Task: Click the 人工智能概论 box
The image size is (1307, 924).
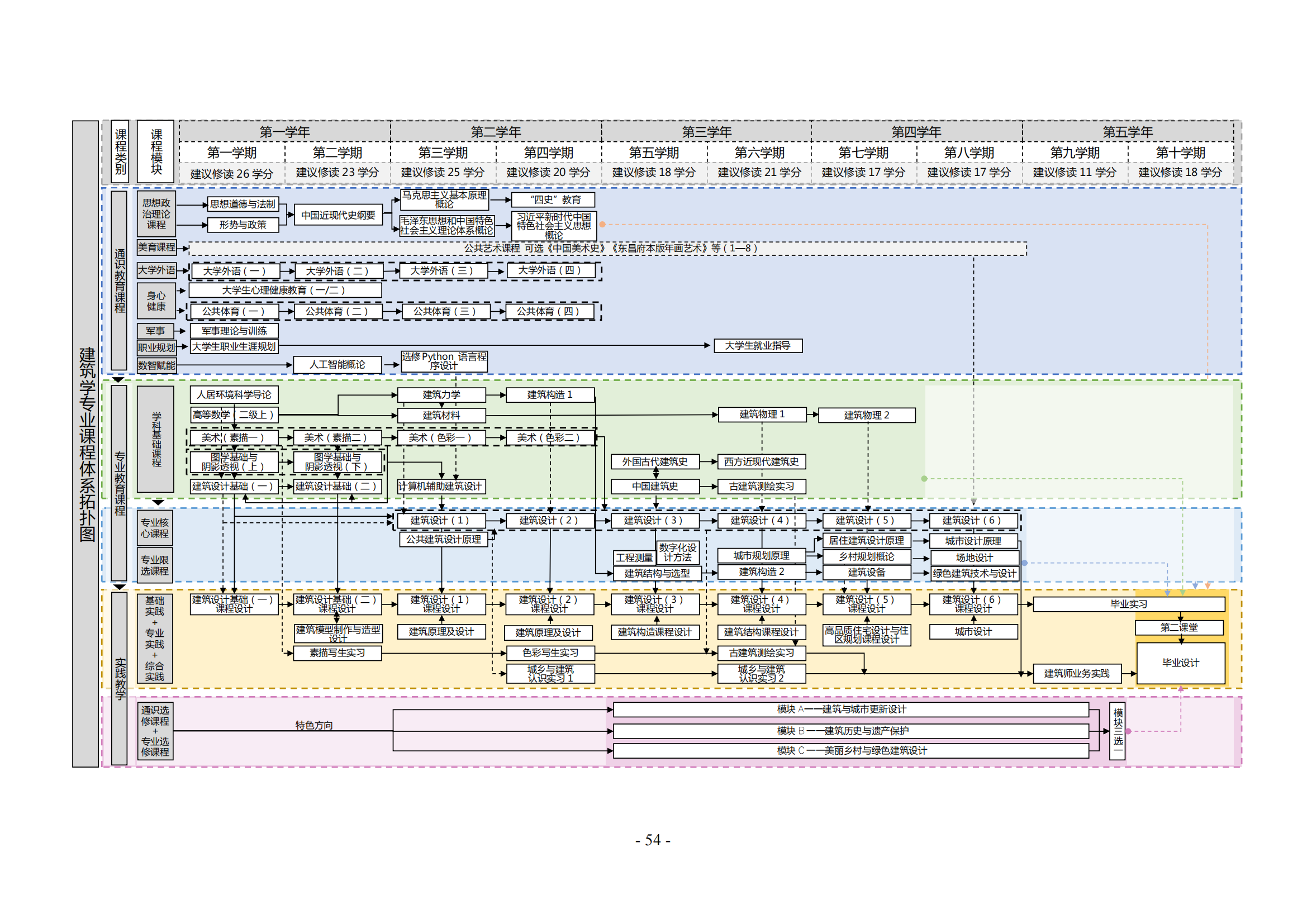Action: (337, 365)
